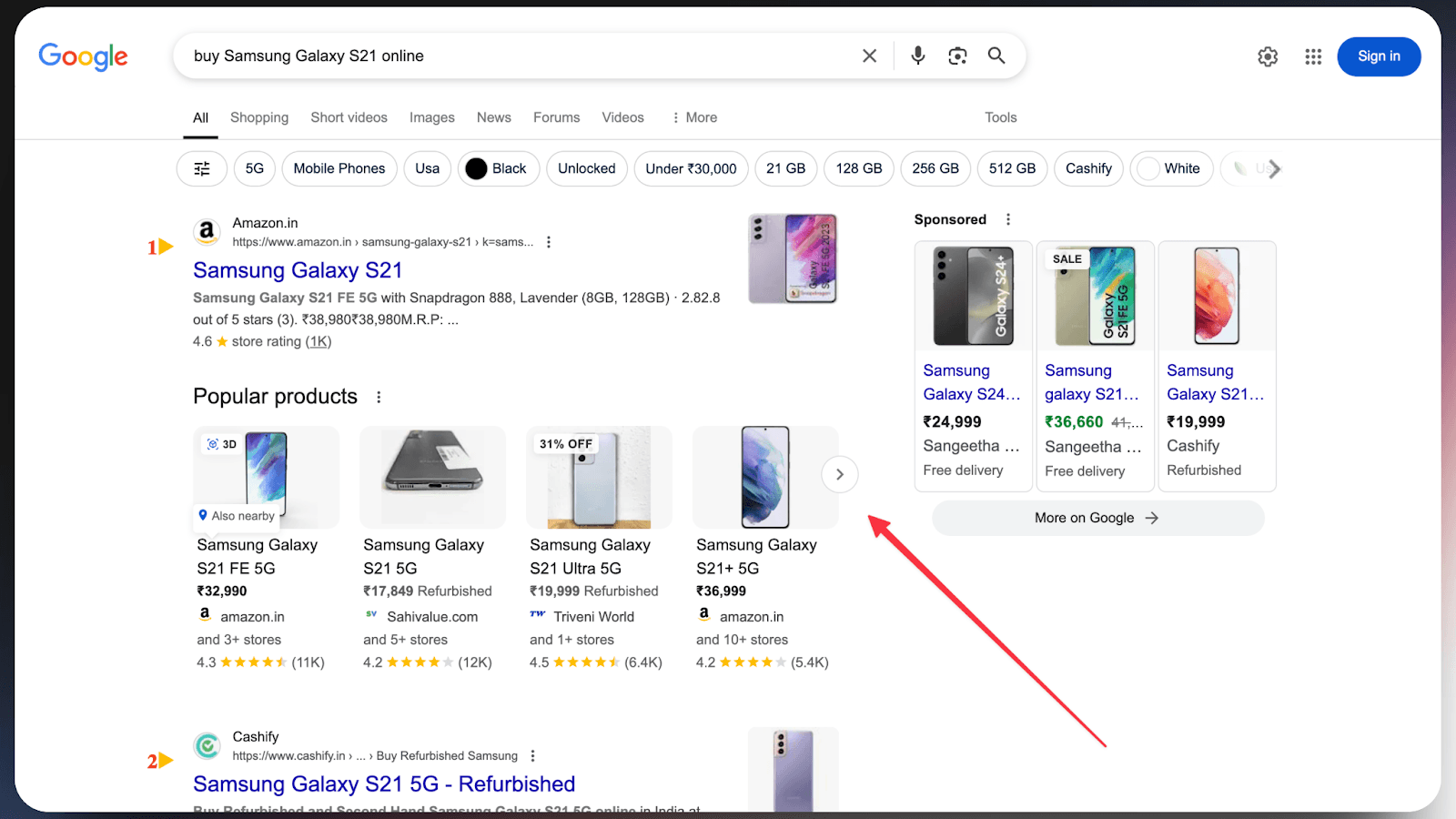The width and height of the screenshot is (1456, 819).
Task: Open the Amazon.in result options menu
Action: [548, 242]
